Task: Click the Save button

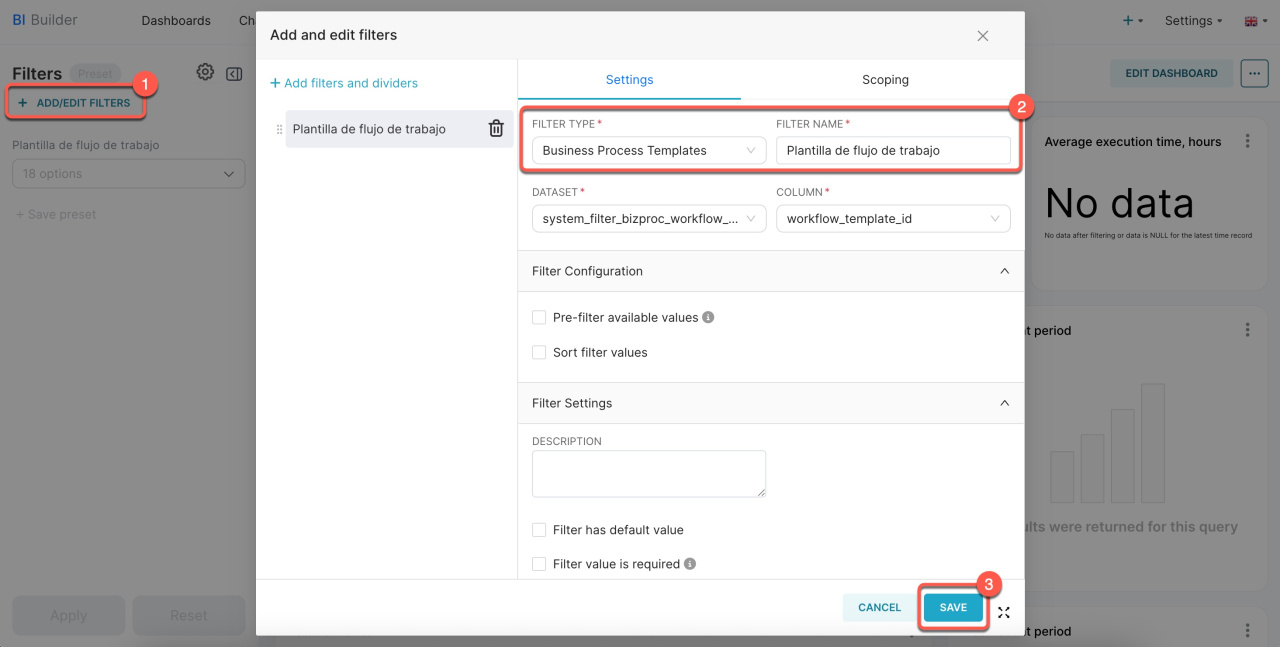Action: [953, 608]
